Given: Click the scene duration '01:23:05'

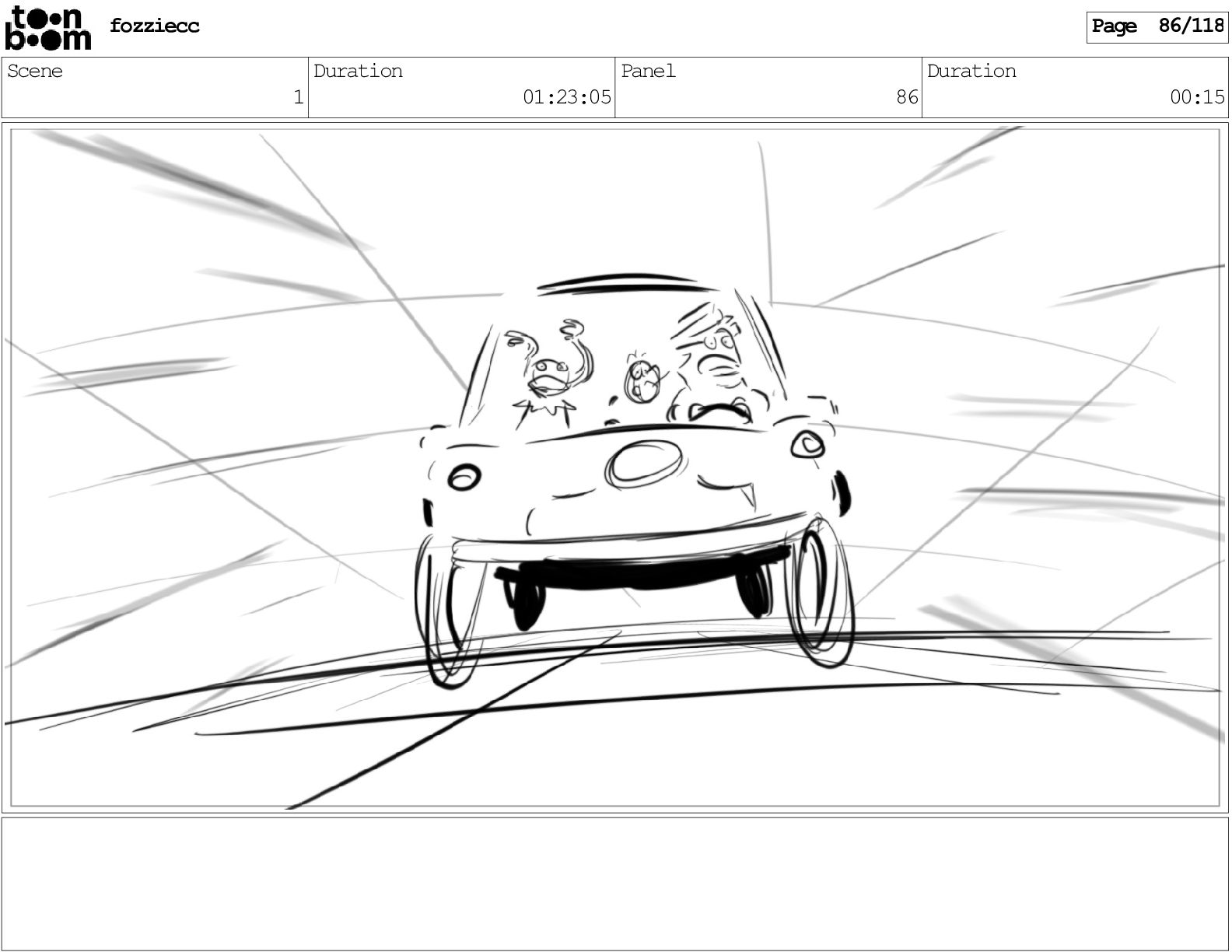Looking at the screenshot, I should point(567,97).
